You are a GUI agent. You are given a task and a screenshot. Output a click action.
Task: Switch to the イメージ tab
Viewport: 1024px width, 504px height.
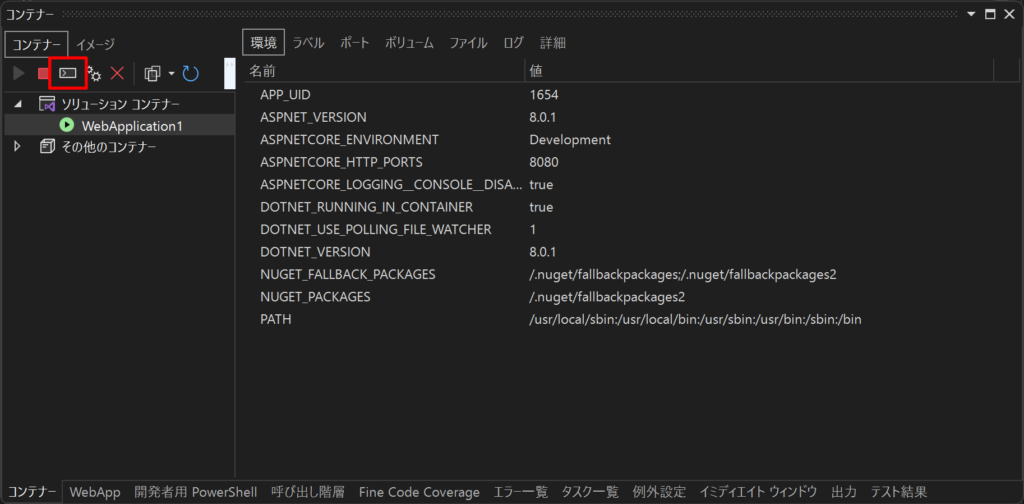(95, 44)
